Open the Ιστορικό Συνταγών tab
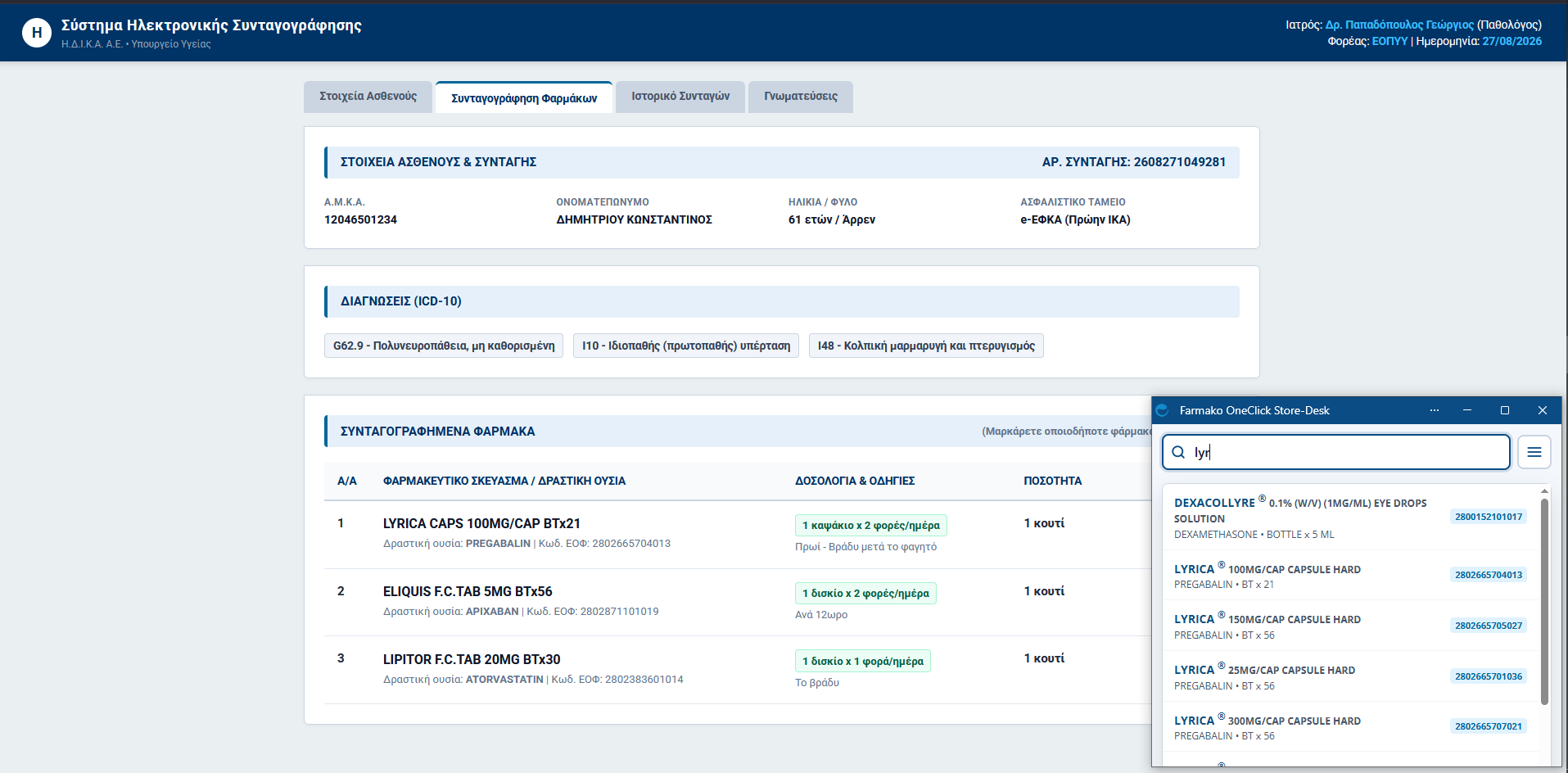The image size is (1568, 773). click(x=680, y=97)
